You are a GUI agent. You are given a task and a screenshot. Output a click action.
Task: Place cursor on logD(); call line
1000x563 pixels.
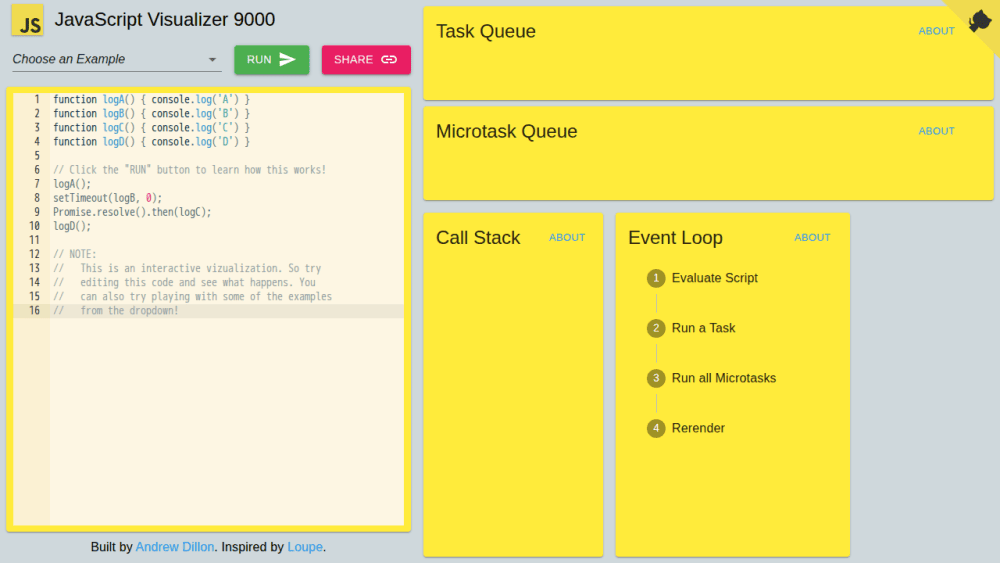click(72, 226)
